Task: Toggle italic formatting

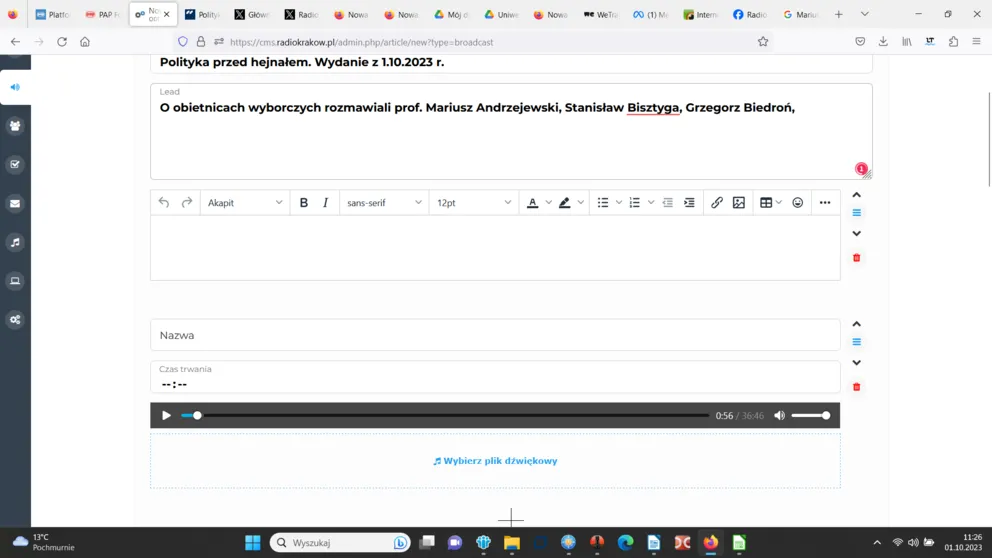Action: [325, 202]
